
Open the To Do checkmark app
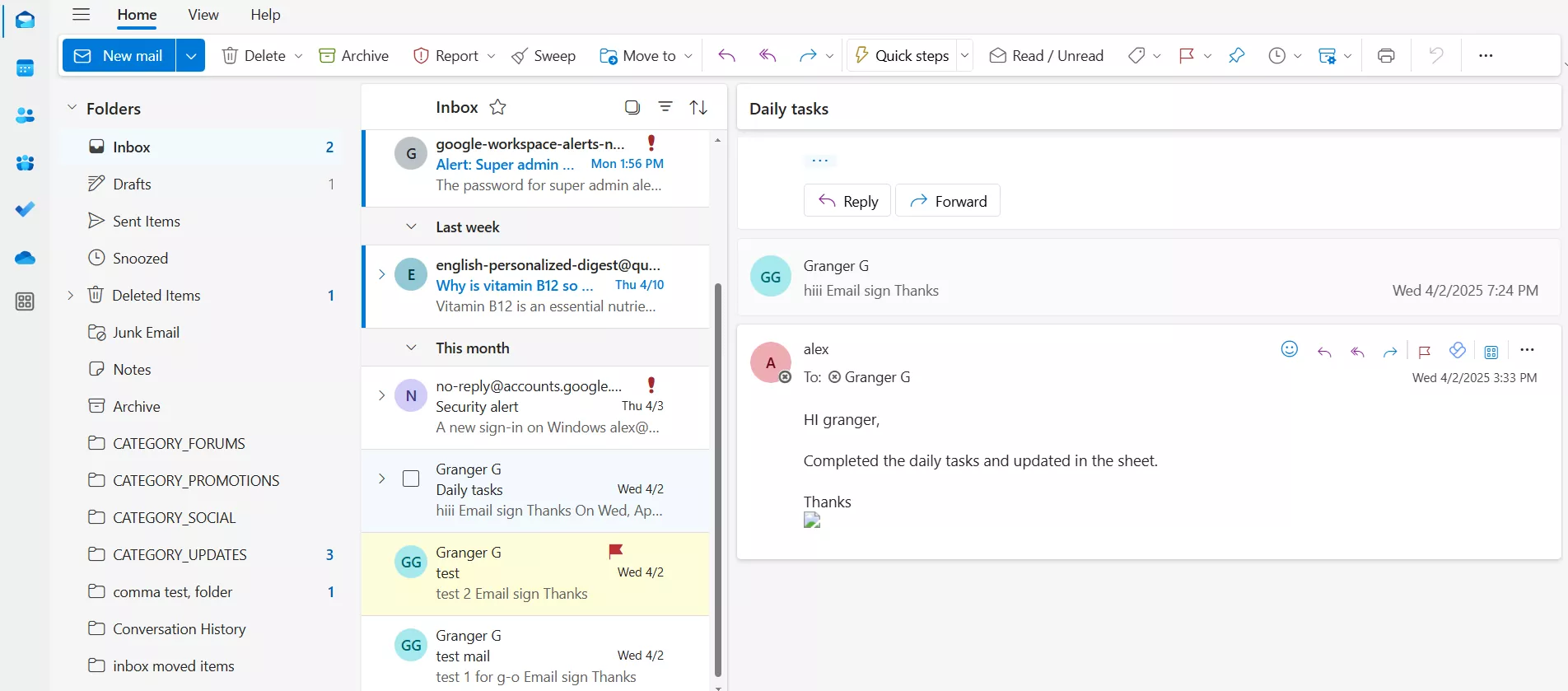25,209
